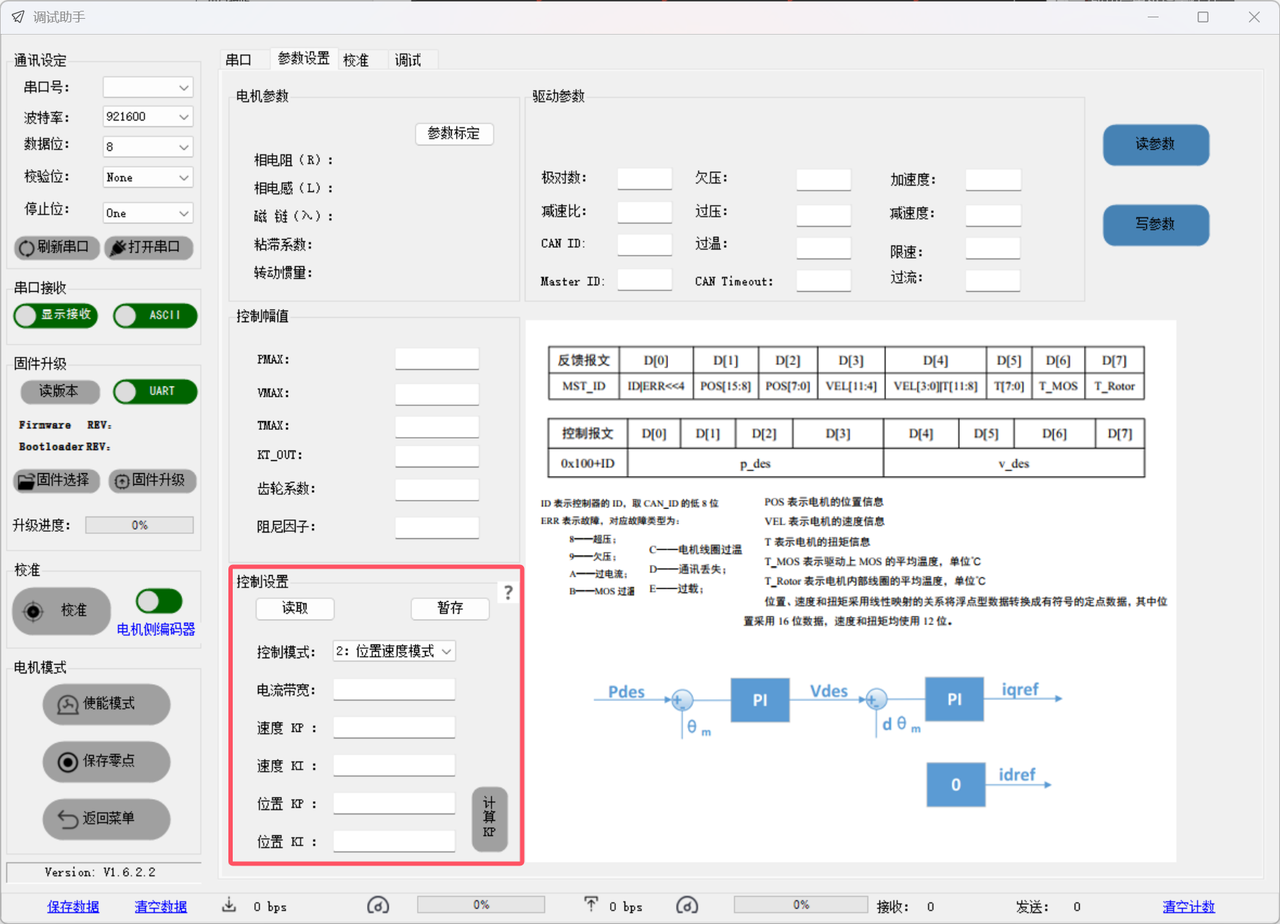The width and height of the screenshot is (1280, 924).
Task: Click the 刷新串口 refresh icon button
Action: tap(55, 247)
